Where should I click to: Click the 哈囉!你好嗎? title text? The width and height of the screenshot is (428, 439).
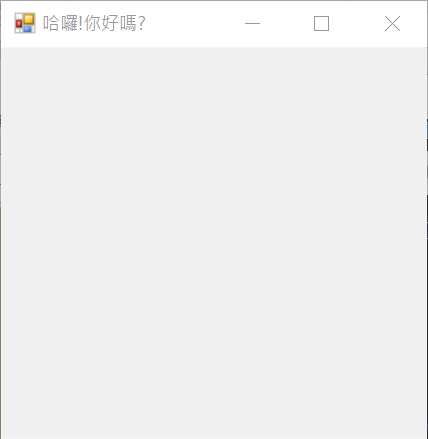94,23
